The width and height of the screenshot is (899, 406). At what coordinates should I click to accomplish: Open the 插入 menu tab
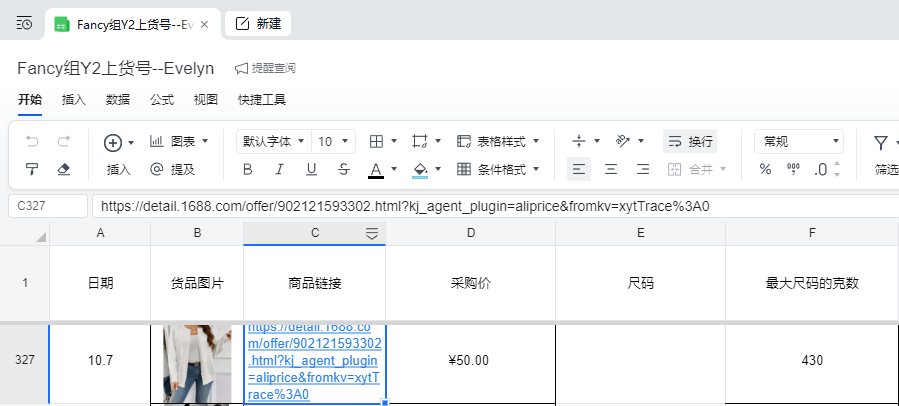(74, 100)
